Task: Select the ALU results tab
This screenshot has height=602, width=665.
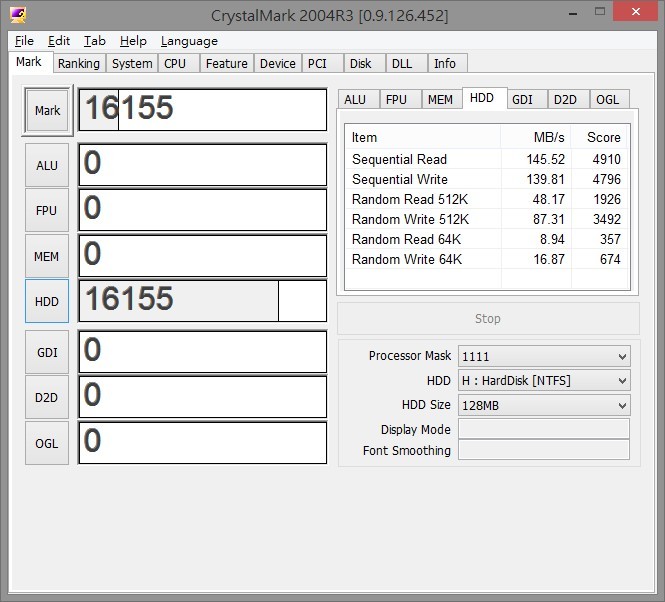Action: (x=355, y=99)
